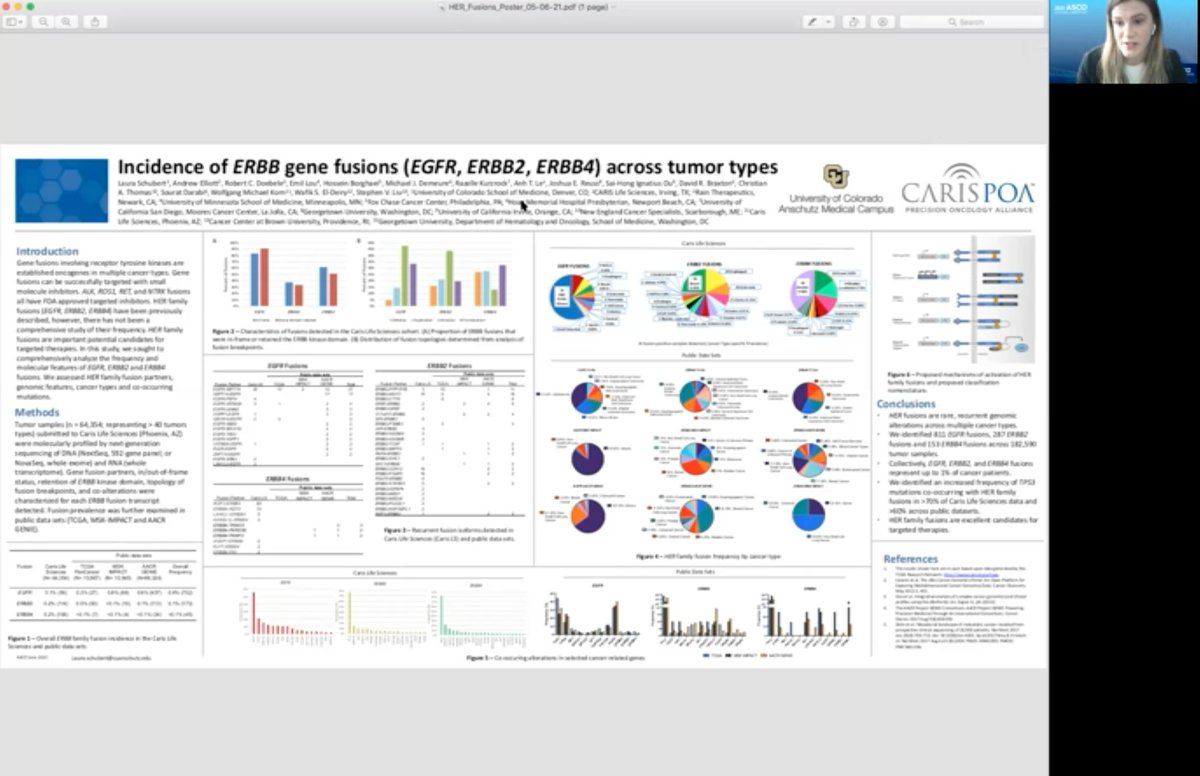Viewport: 1200px width, 776px height.
Task: Click the speaker's webcam video thumbnail
Action: pyautogui.click(x=1124, y=41)
